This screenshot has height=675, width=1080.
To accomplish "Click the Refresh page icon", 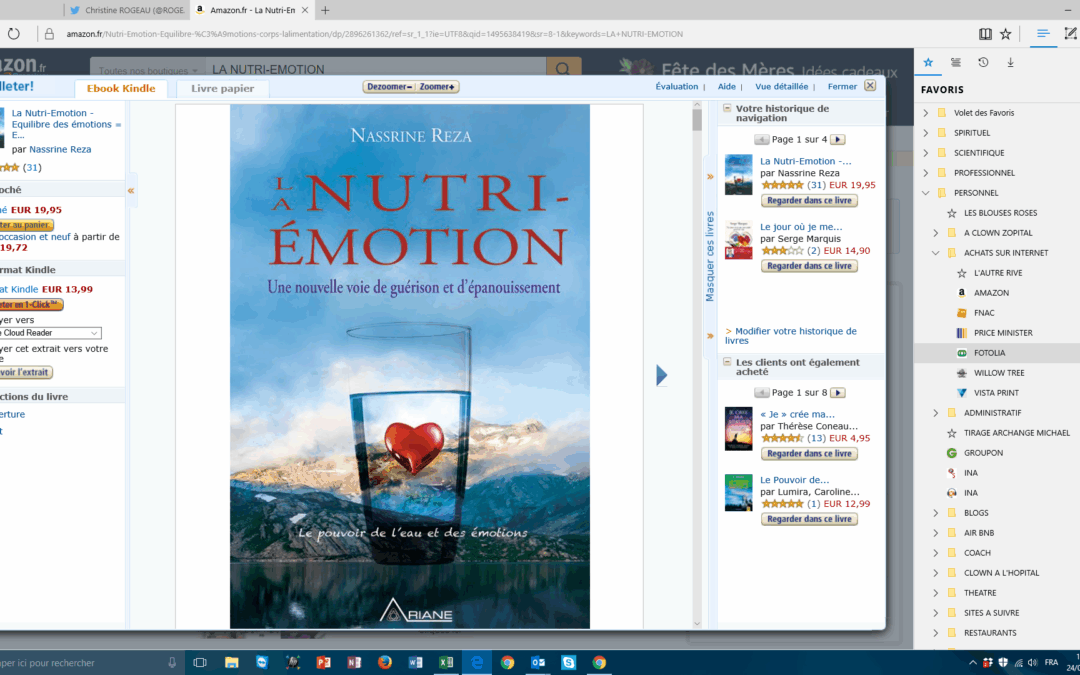I will pos(14,34).
